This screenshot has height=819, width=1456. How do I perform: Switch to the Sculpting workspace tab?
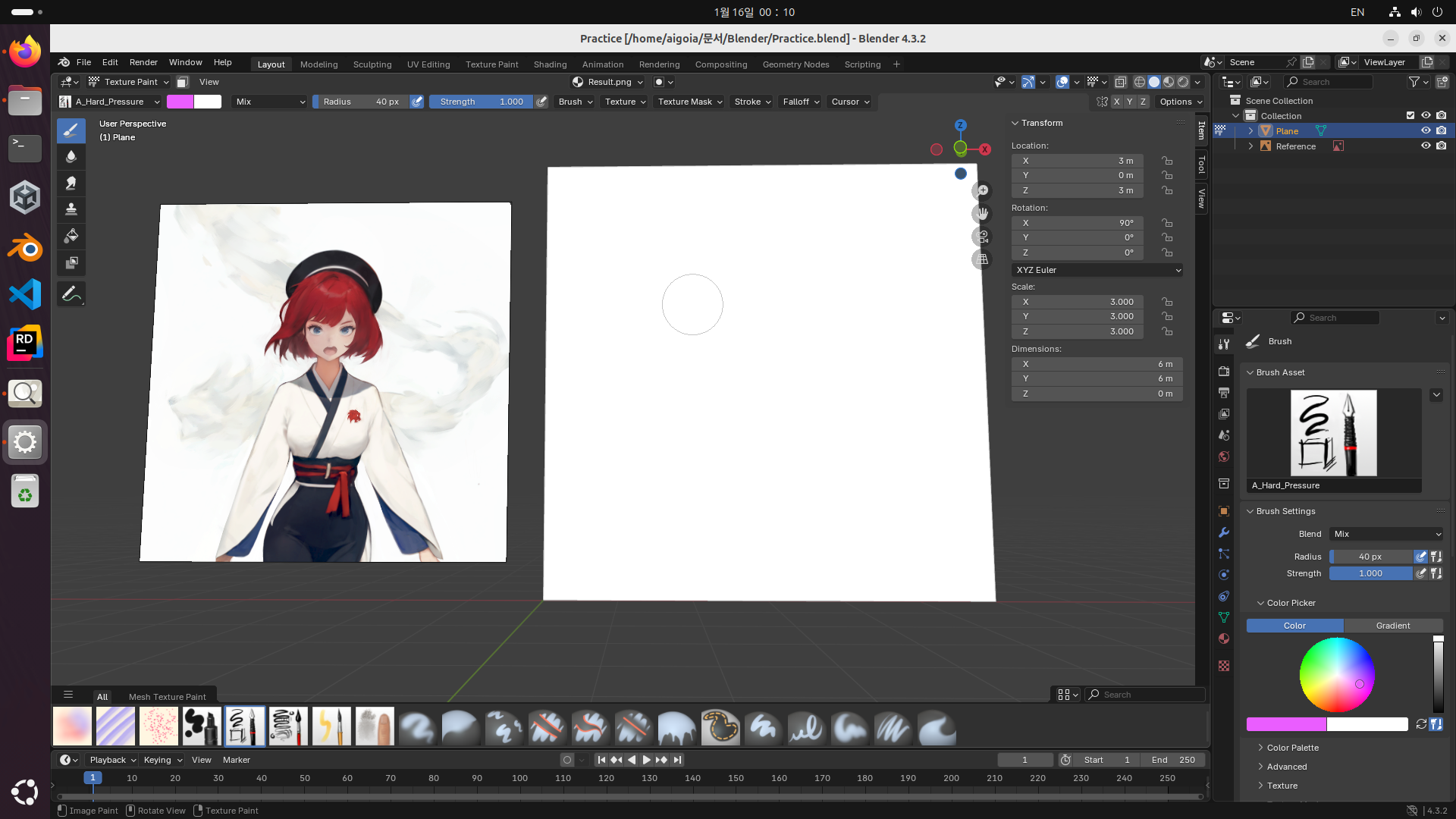[x=372, y=64]
